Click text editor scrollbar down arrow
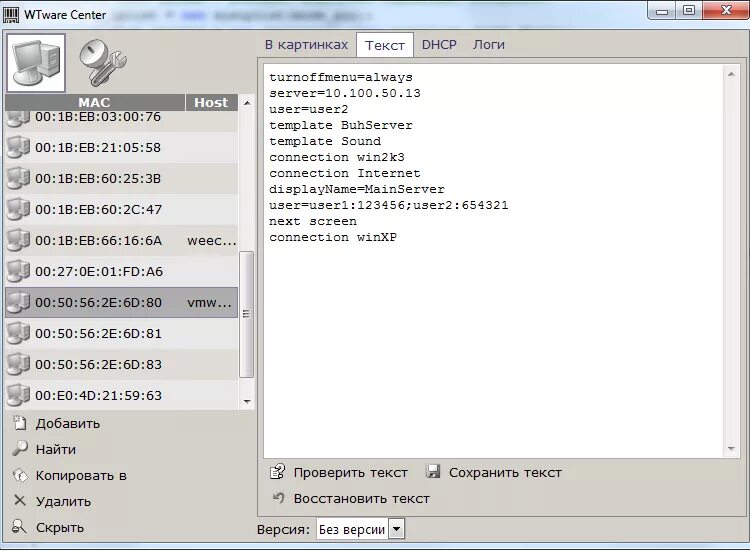 coord(731,448)
